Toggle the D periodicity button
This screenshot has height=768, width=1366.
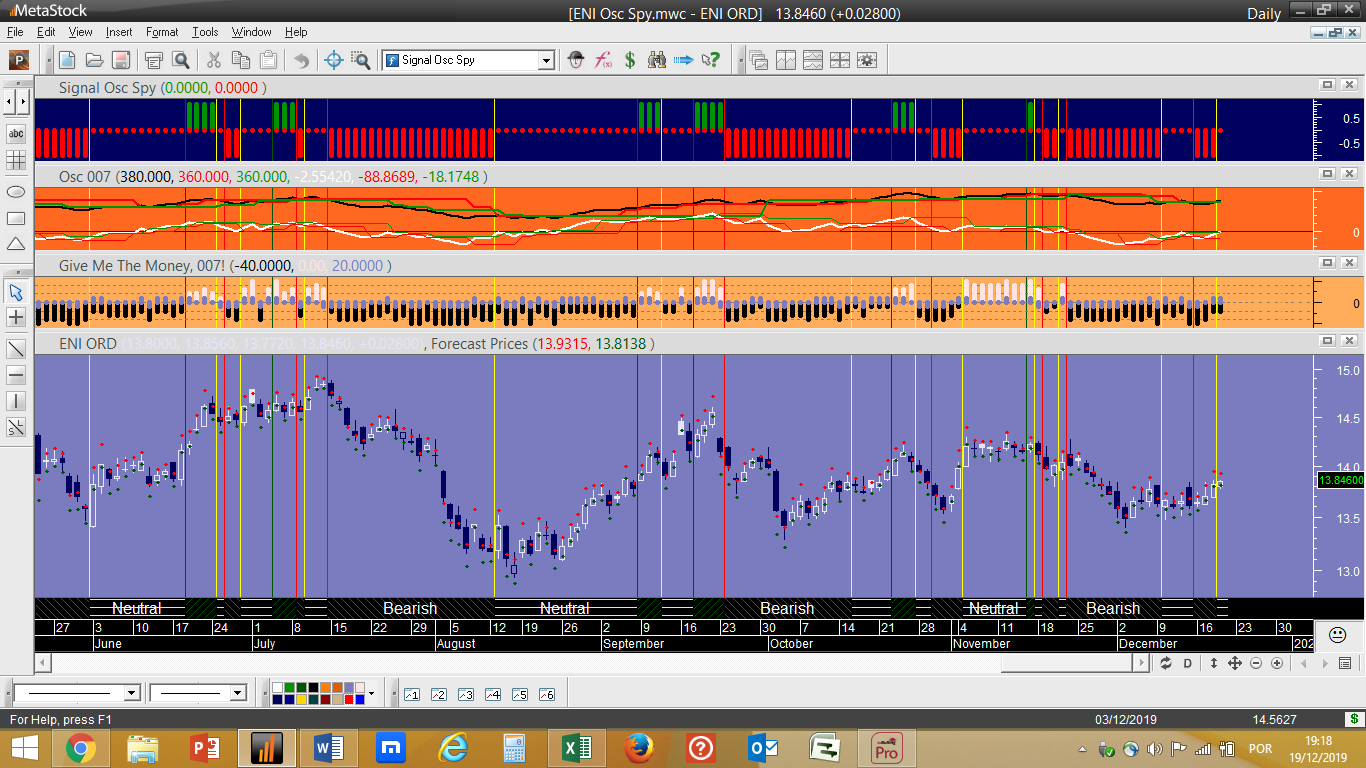1188,663
